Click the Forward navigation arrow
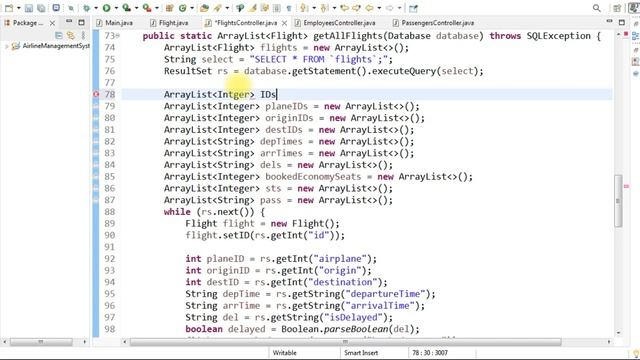The width and height of the screenshot is (640, 360). pyautogui.click(x=390, y=8)
